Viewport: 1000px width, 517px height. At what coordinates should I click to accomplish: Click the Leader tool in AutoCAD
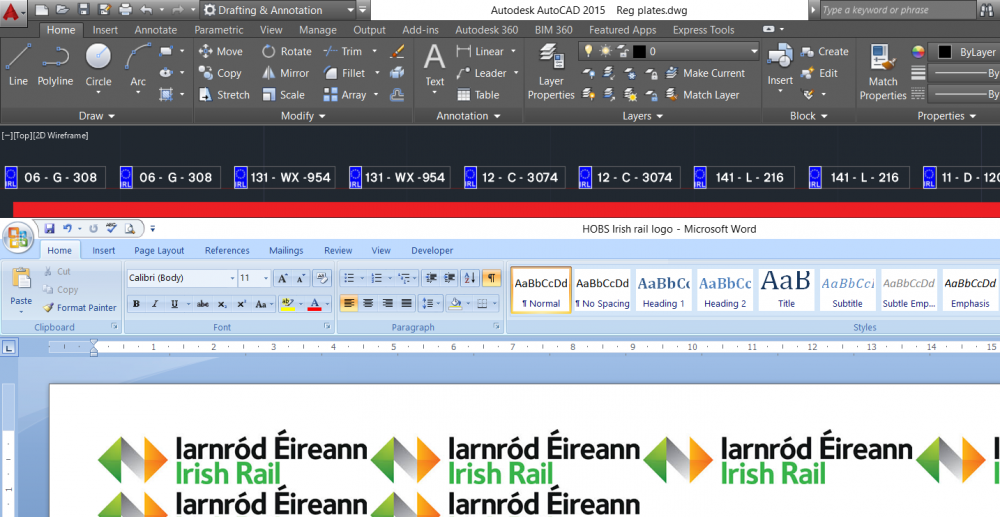tap(482, 73)
